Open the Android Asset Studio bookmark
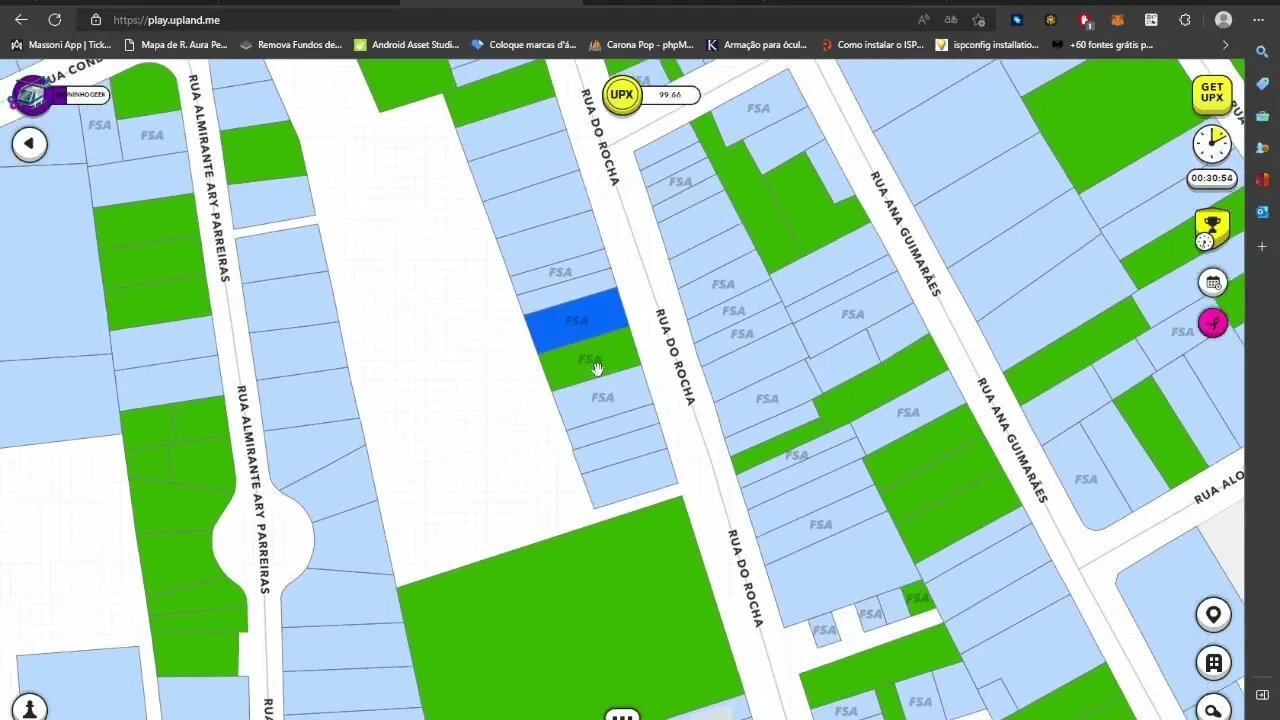The height and width of the screenshot is (720, 1280). pos(407,44)
